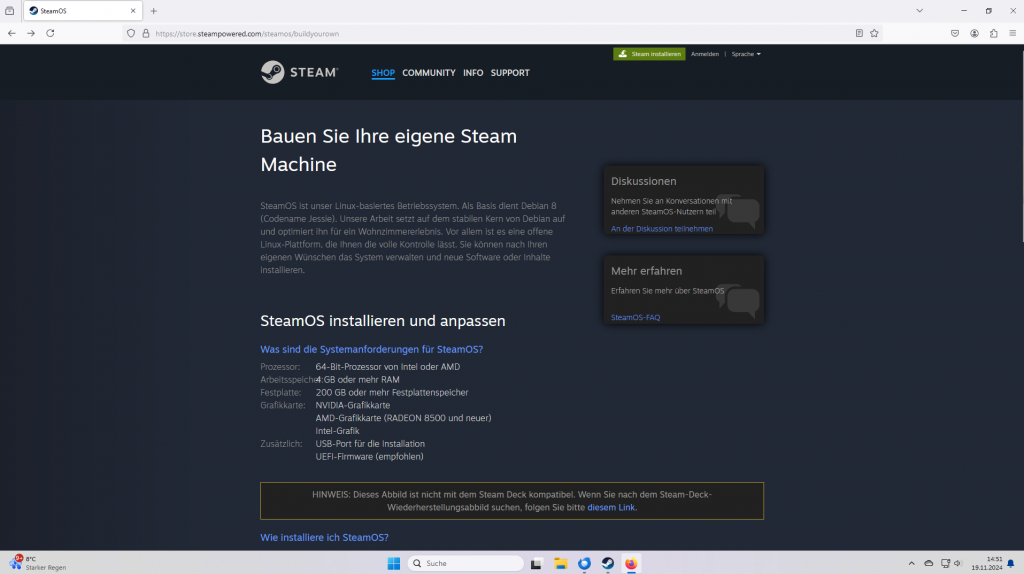Open the Firefox extensions puzzle icon

click(x=993, y=33)
